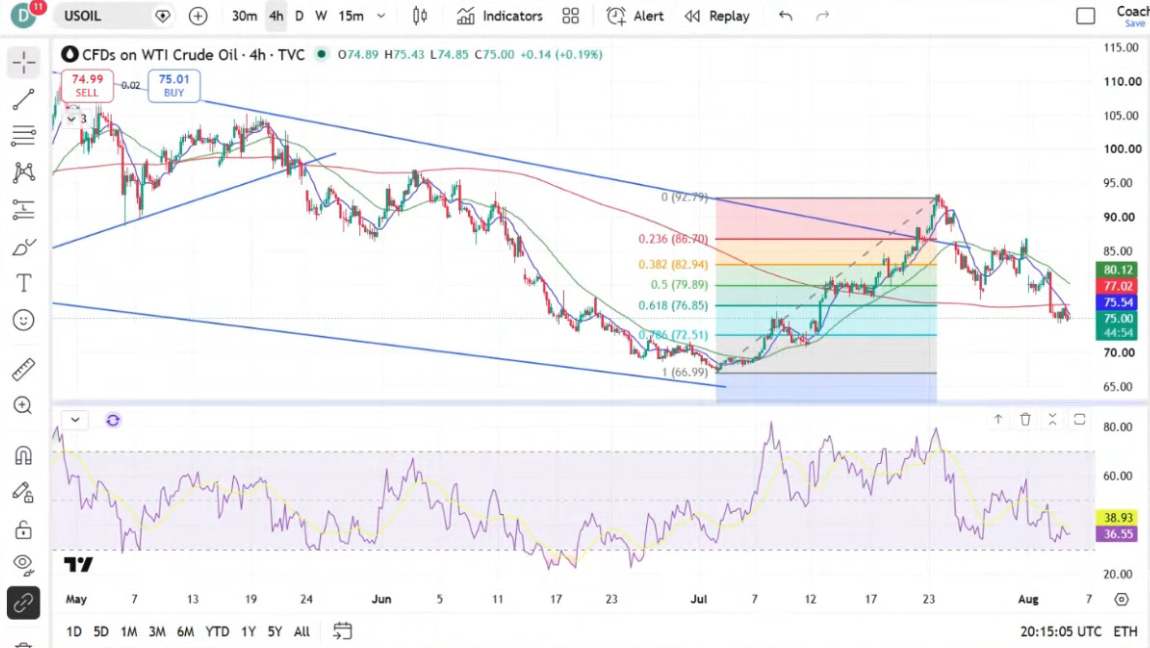Switch to the 30m timeframe
Image resolution: width=1150 pixels, height=648 pixels.
244,16
